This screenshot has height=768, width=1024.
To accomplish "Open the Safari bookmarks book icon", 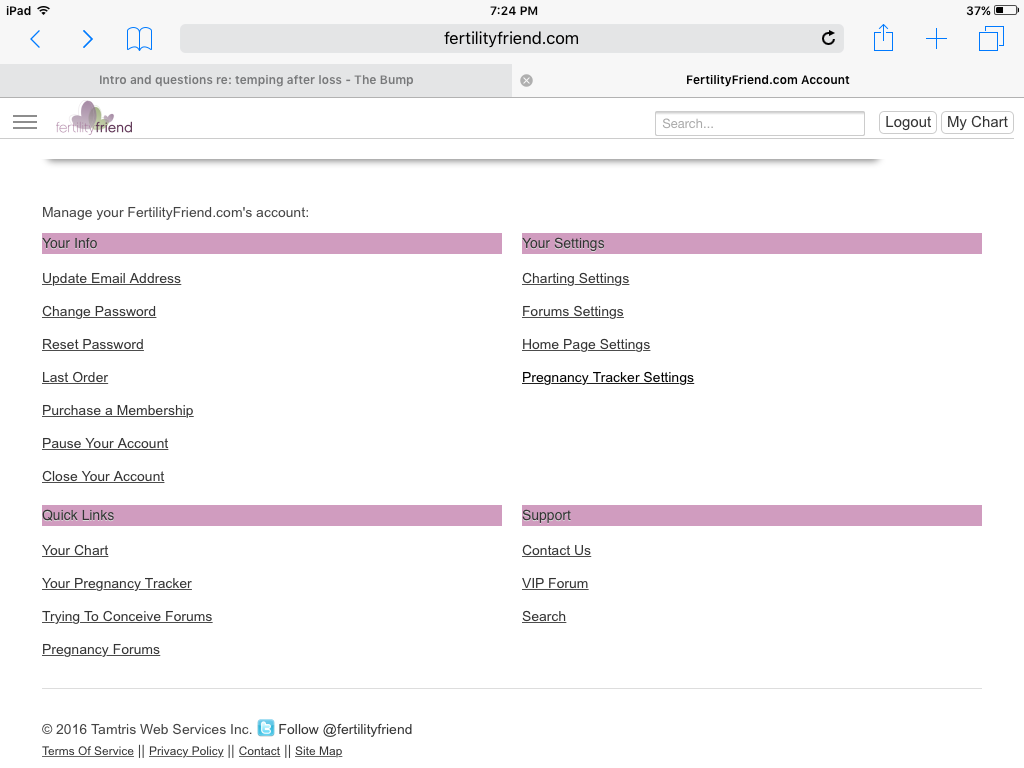I will point(139,39).
